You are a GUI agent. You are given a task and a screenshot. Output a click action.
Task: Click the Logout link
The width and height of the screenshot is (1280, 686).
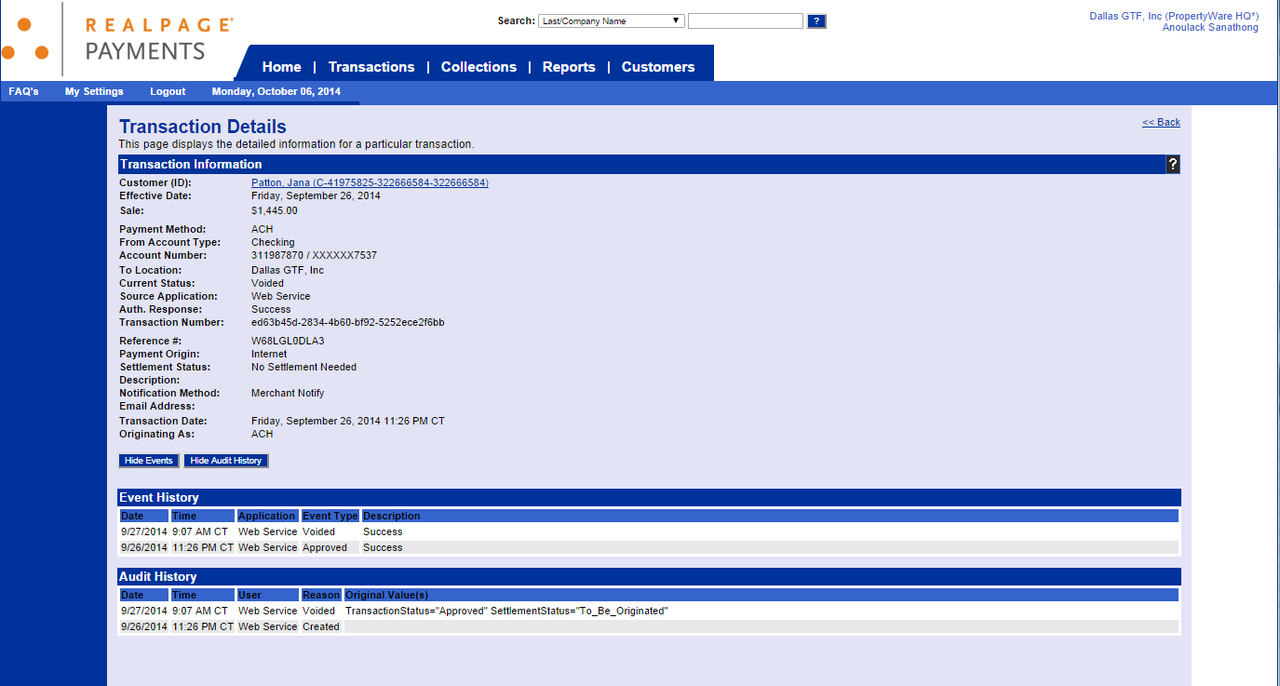[x=167, y=92]
